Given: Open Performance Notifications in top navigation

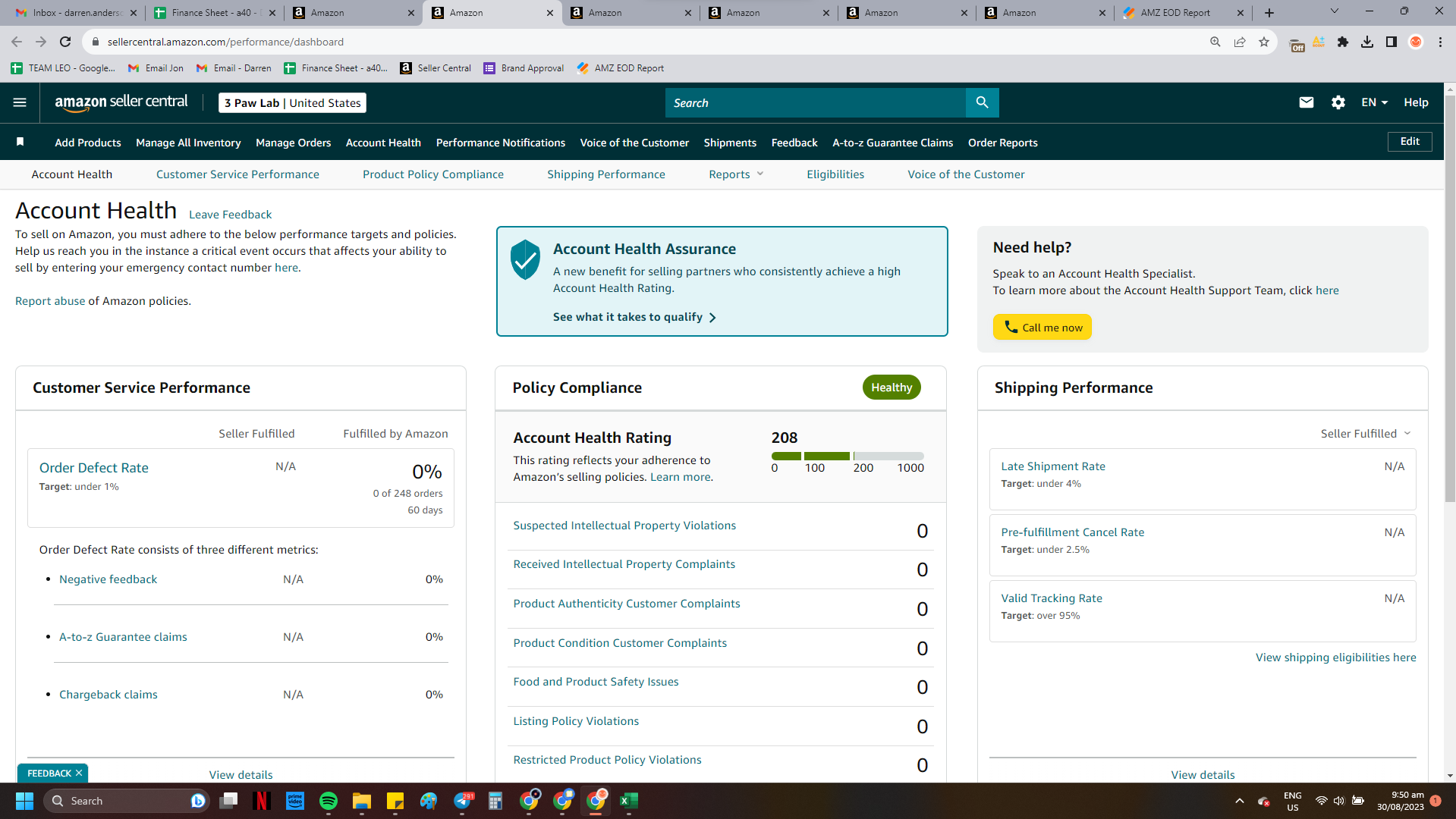Looking at the screenshot, I should pyautogui.click(x=500, y=143).
